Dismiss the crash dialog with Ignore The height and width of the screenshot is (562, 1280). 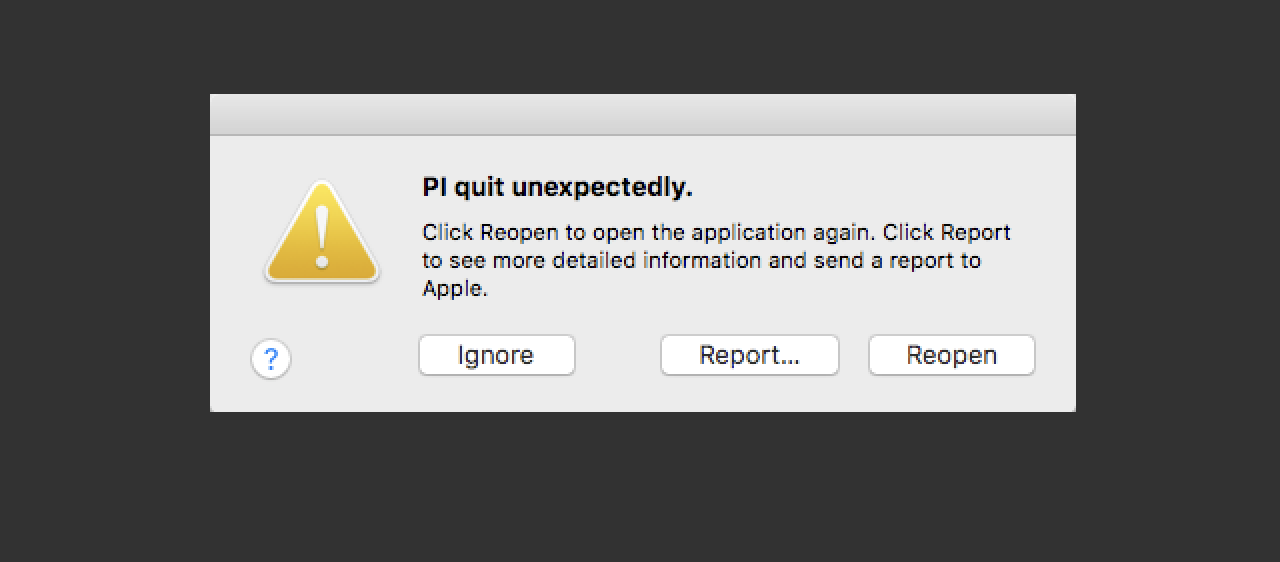[x=496, y=355]
